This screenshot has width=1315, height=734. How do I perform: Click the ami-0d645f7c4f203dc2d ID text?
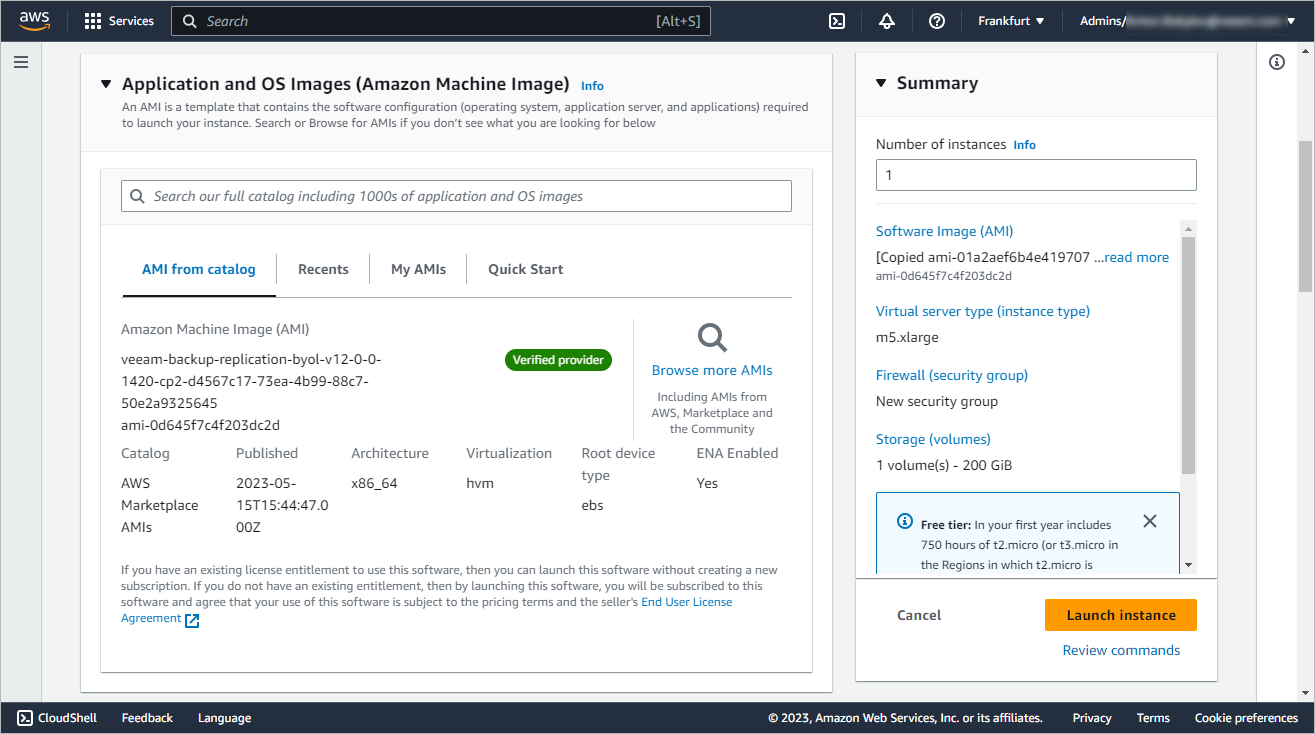200,425
